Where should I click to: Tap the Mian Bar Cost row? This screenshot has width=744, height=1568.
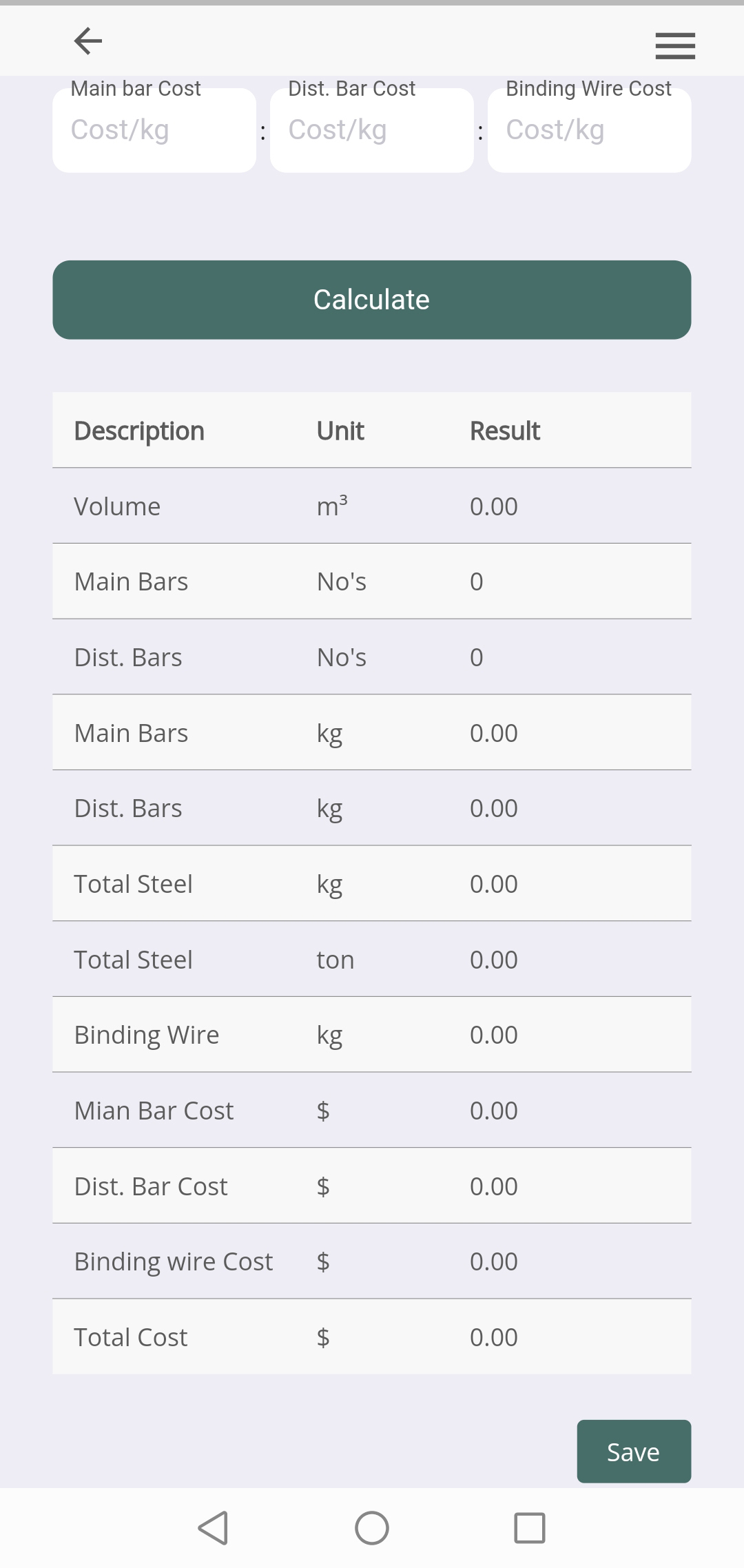(371, 1111)
